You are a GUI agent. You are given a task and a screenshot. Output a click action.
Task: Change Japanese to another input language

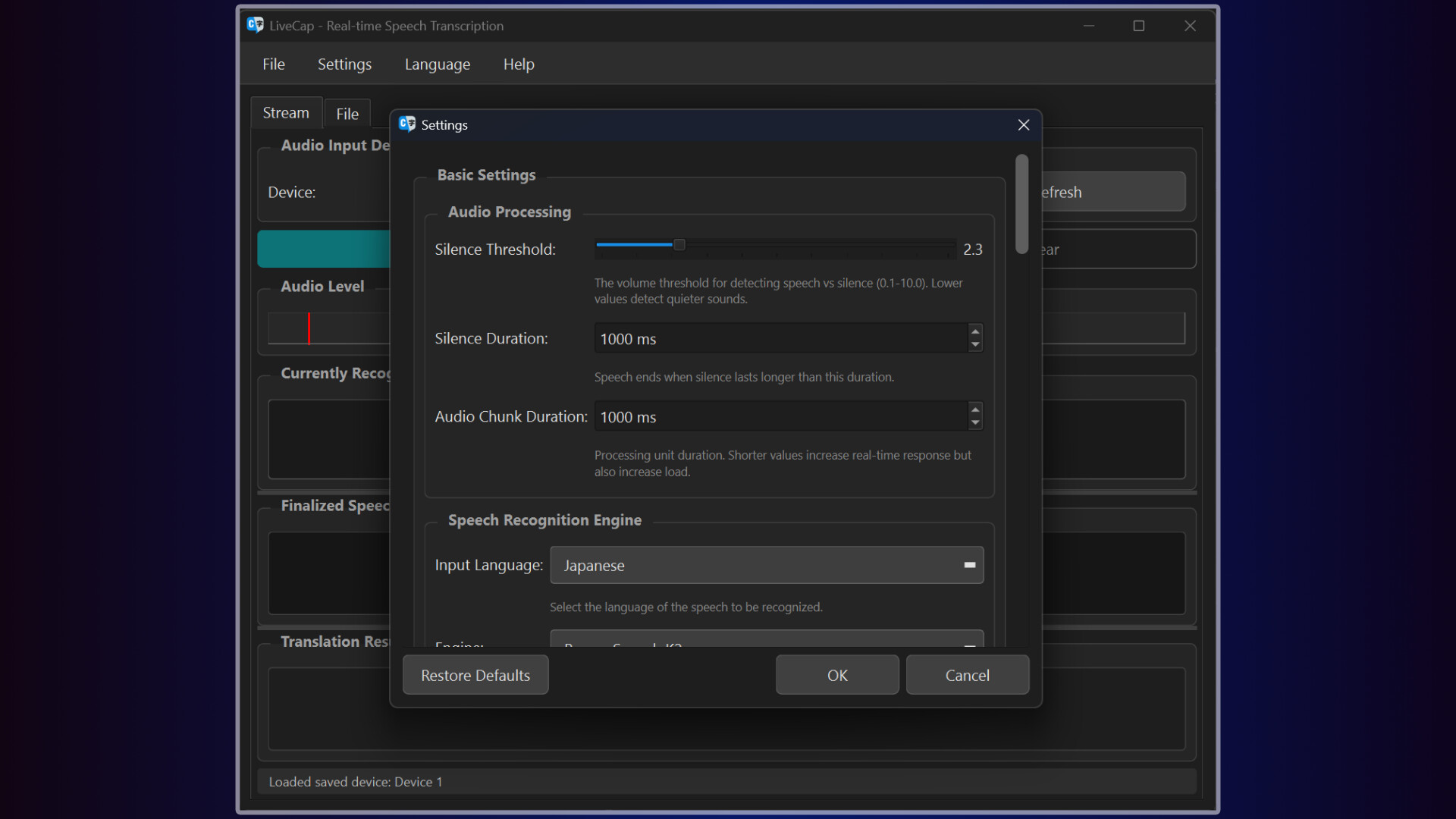pos(766,565)
